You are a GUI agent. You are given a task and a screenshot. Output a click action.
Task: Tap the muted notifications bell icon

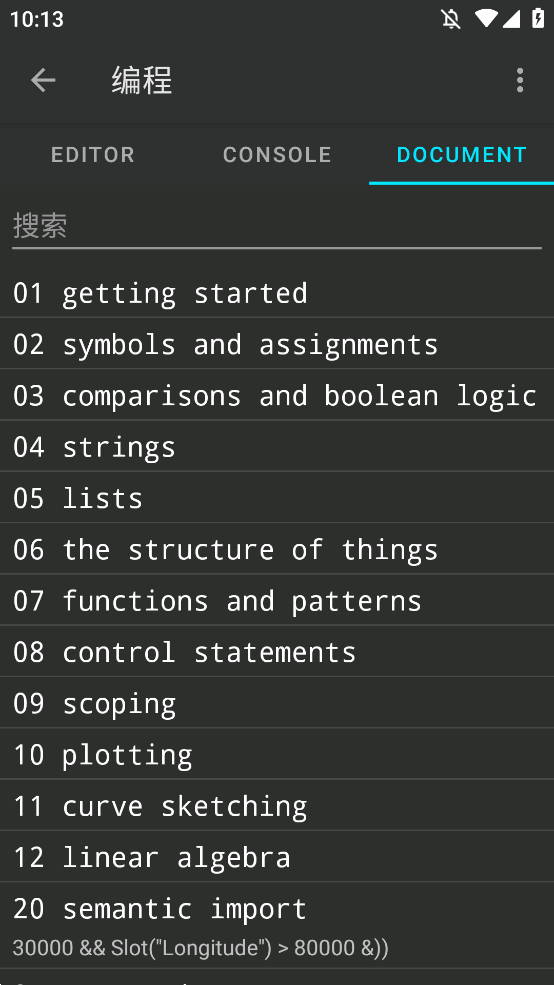click(x=450, y=19)
